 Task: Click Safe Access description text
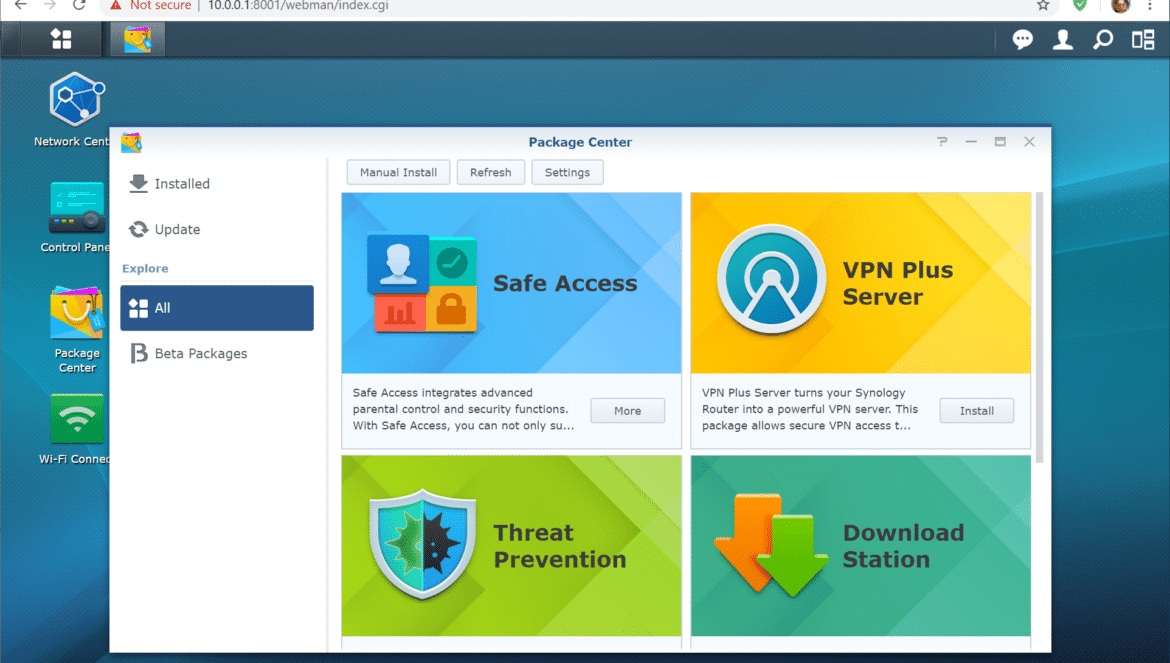(463, 409)
